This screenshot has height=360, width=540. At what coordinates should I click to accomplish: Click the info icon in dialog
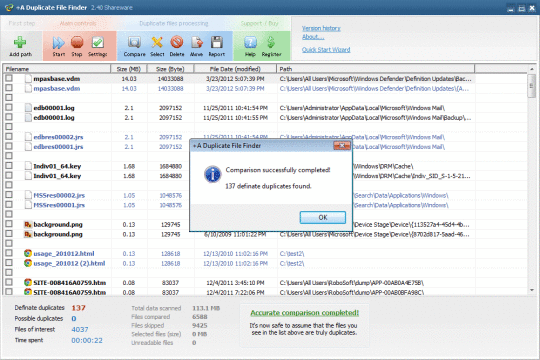[x=212, y=174]
